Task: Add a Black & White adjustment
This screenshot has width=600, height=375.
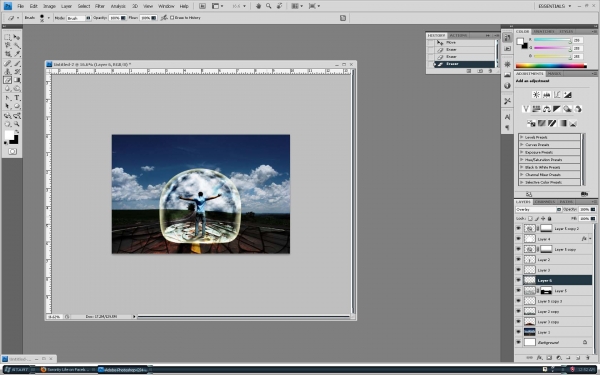Action: pos(557,109)
